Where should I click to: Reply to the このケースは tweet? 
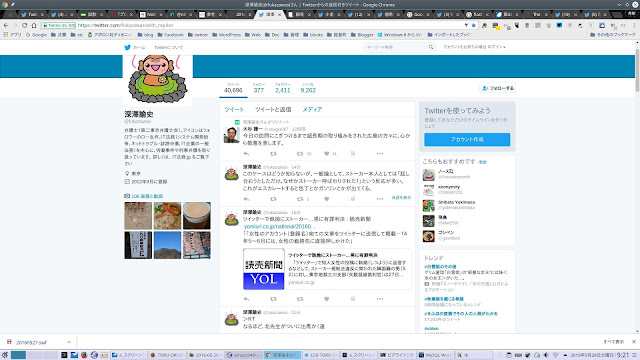246,199
